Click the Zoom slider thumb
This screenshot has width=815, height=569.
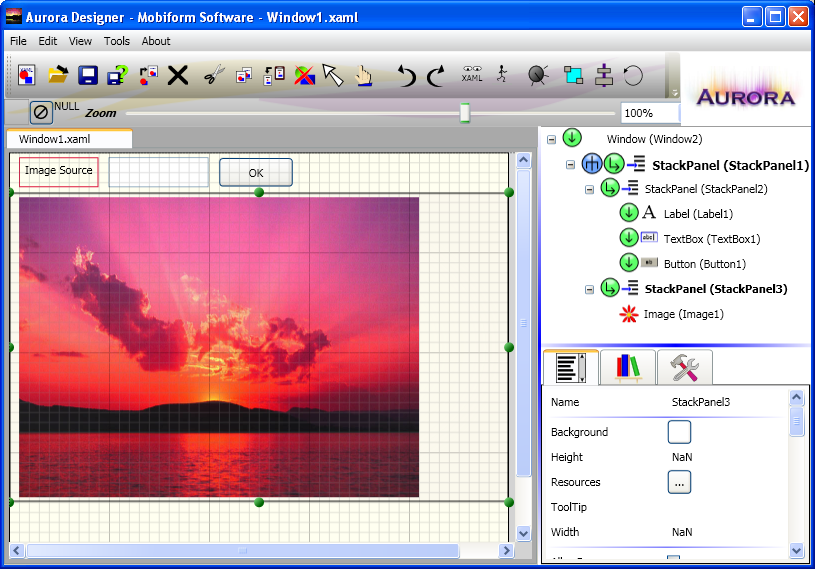465,113
